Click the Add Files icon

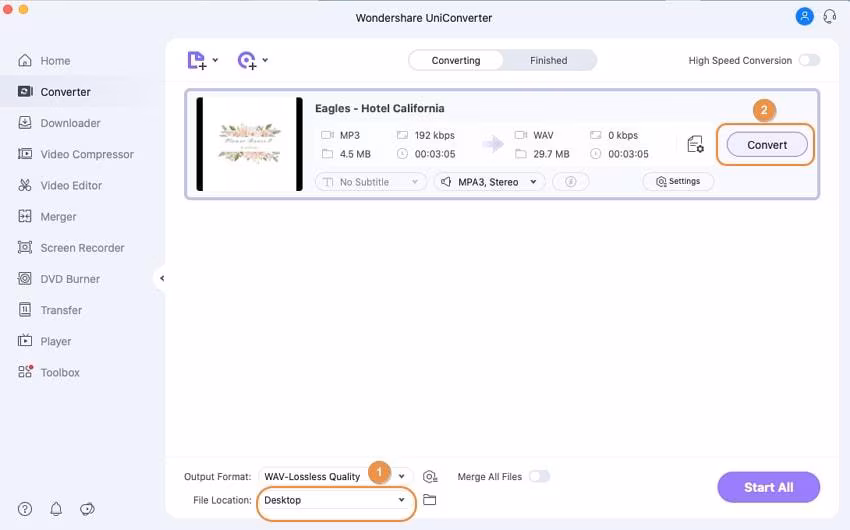pyautogui.click(x=197, y=60)
